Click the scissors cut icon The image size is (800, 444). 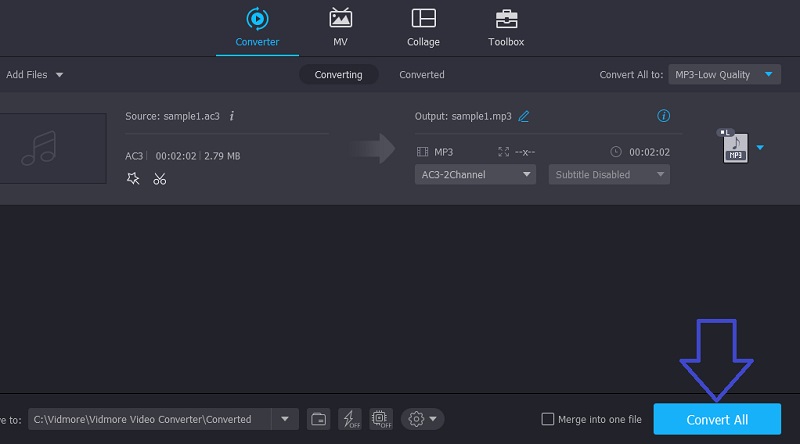coord(159,178)
